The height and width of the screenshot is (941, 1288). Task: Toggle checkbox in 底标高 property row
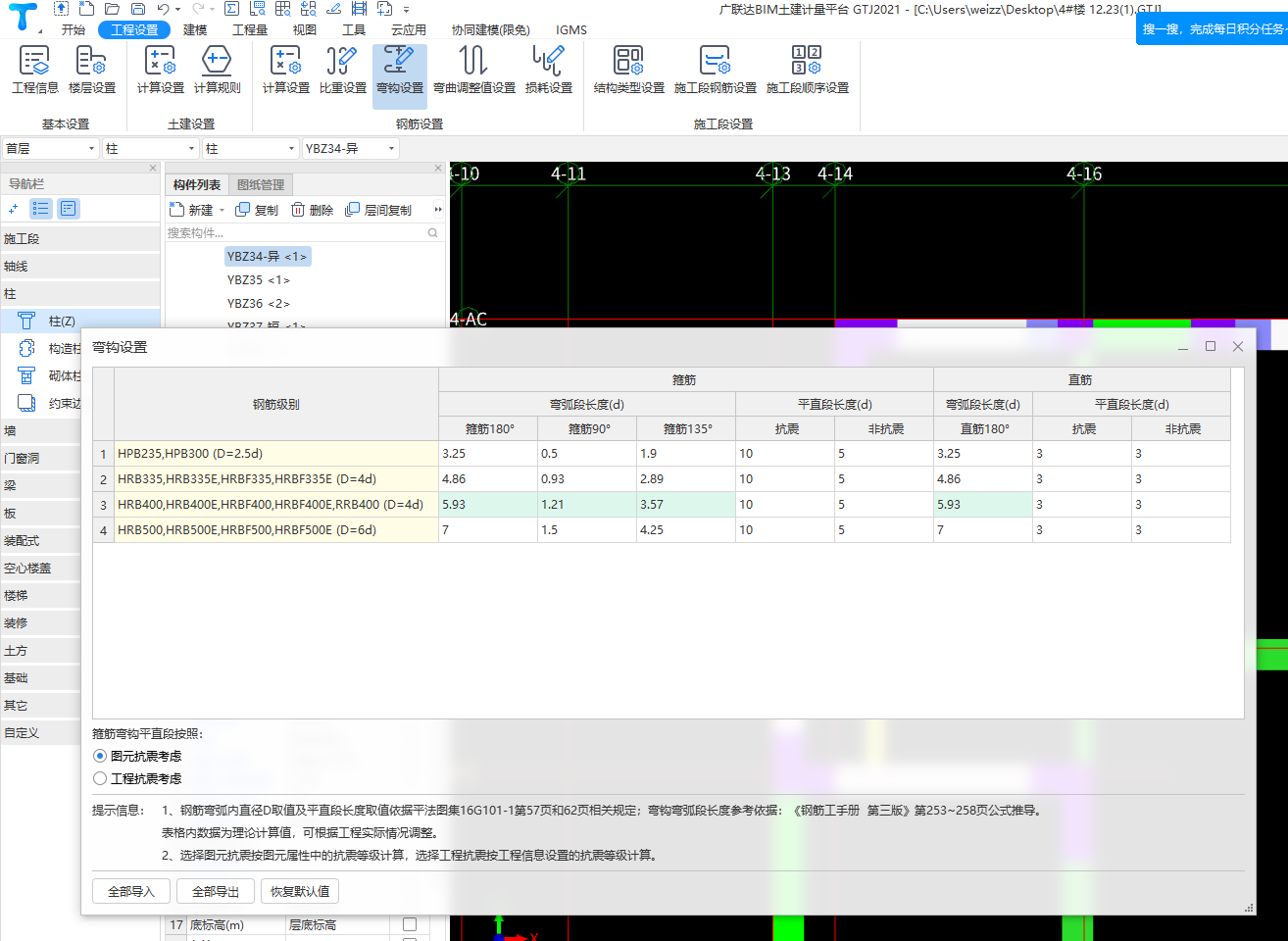[410, 924]
